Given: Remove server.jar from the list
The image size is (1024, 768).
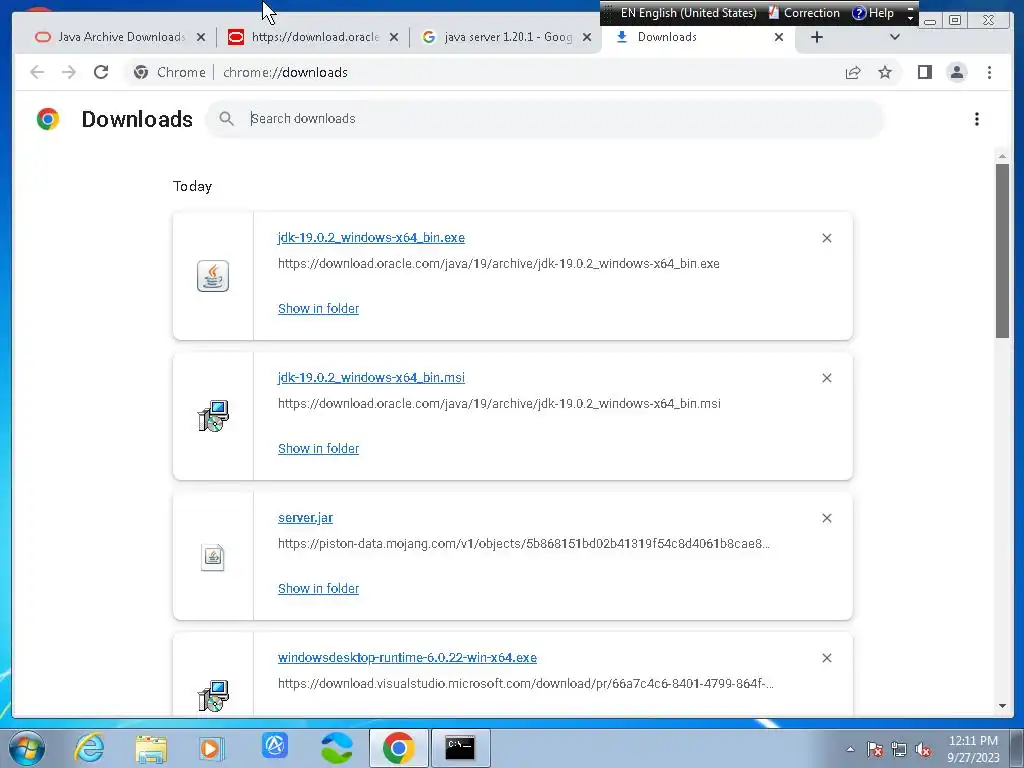Looking at the screenshot, I should (x=827, y=518).
